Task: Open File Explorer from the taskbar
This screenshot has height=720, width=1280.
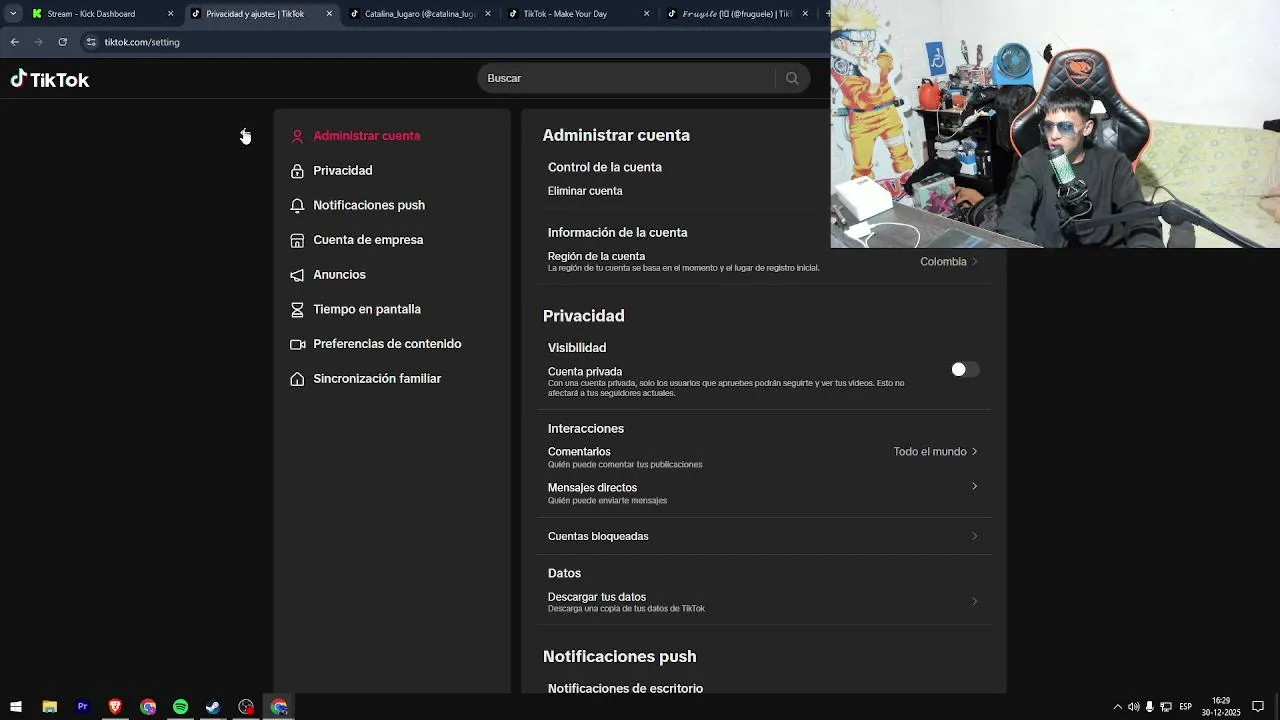Action: (x=49, y=707)
